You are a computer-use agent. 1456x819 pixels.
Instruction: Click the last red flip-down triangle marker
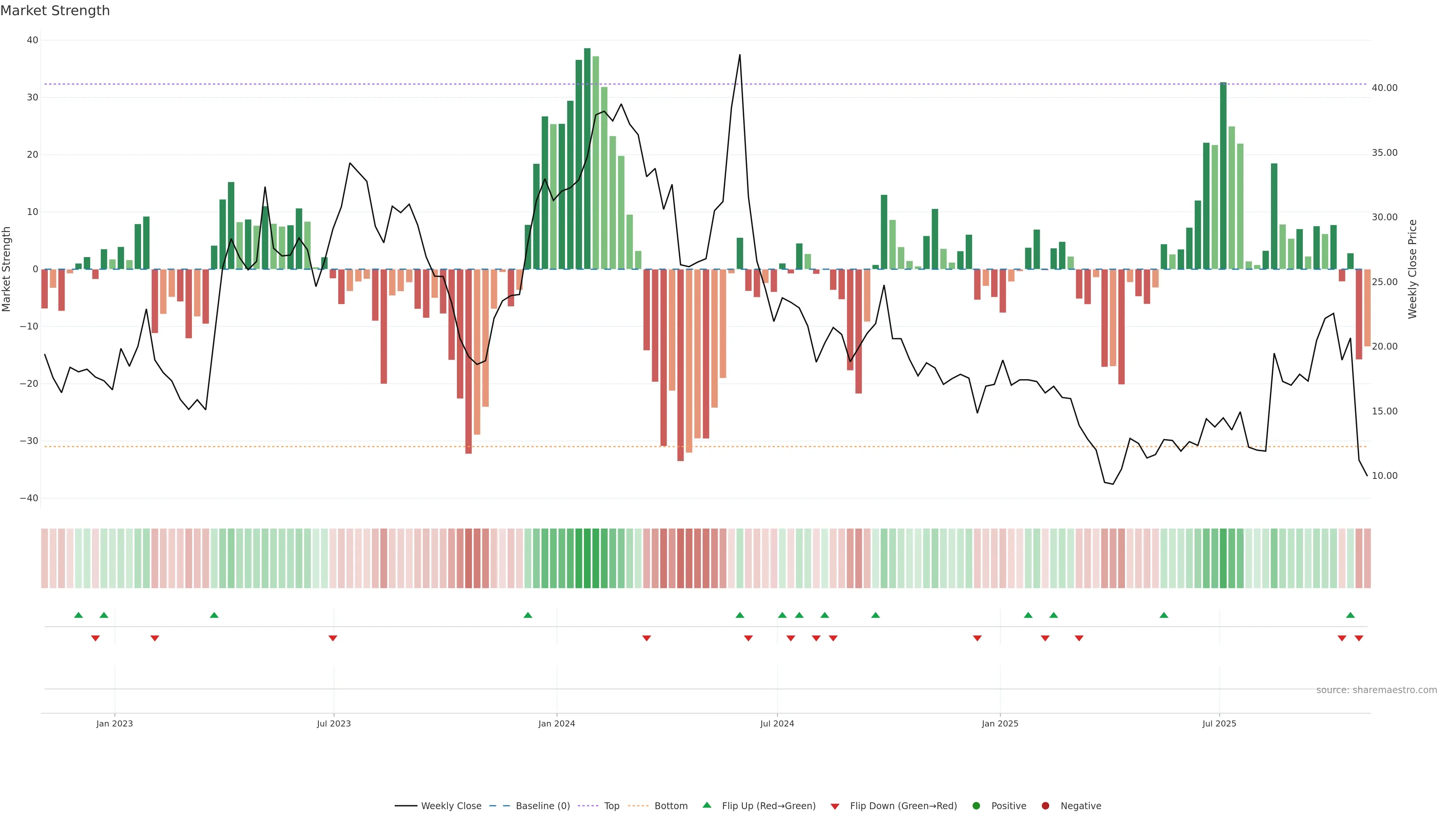[1359, 638]
